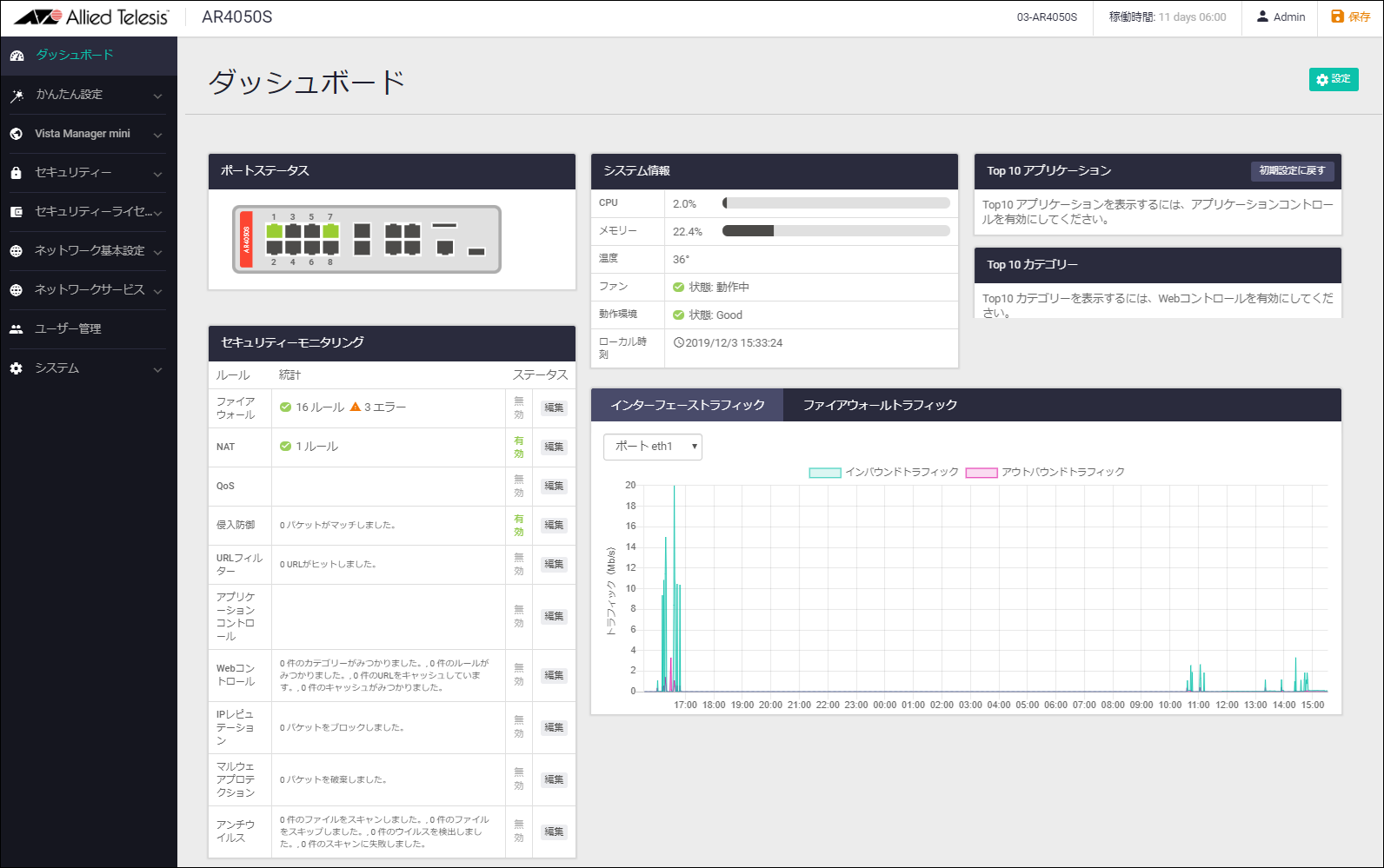
Task: Expand the ネットワーク基本設定 menu chevron
Action: pos(157,252)
